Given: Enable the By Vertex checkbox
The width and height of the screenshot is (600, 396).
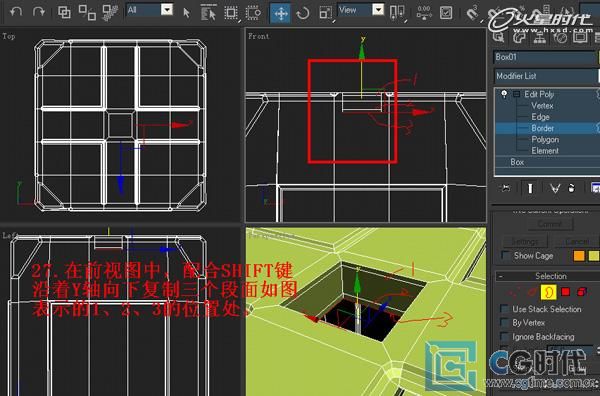Looking at the screenshot, I should [x=505, y=323].
